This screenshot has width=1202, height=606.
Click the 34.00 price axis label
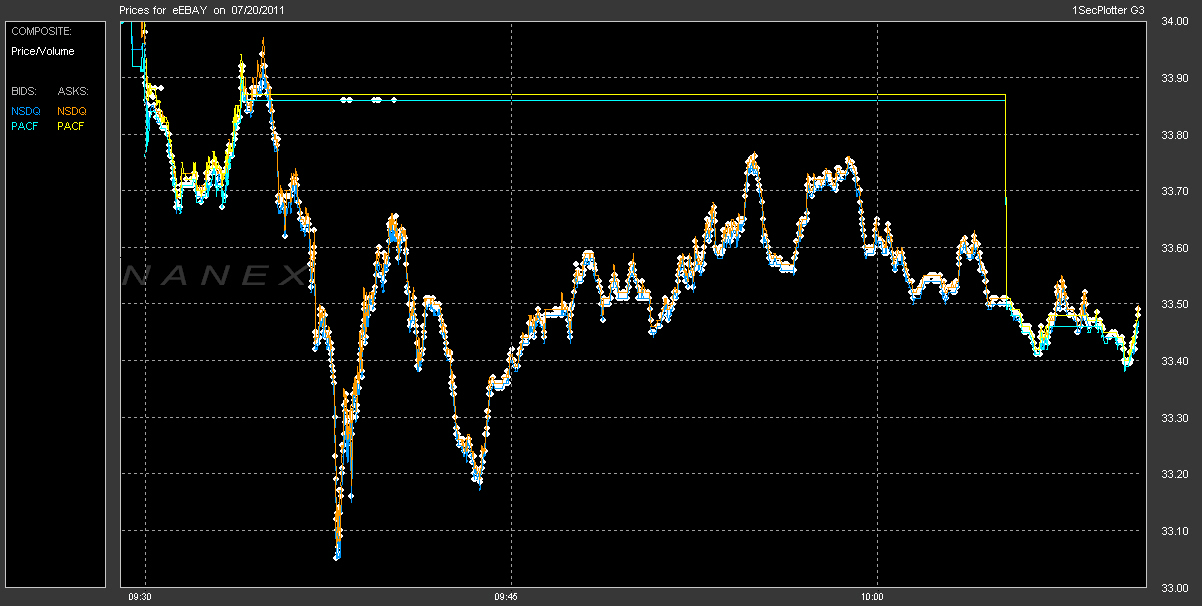tap(1175, 22)
